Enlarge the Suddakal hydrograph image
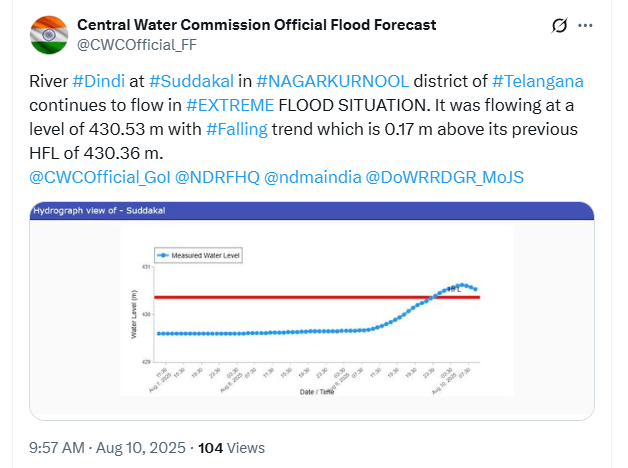This screenshot has width=628, height=468. click(x=312, y=309)
